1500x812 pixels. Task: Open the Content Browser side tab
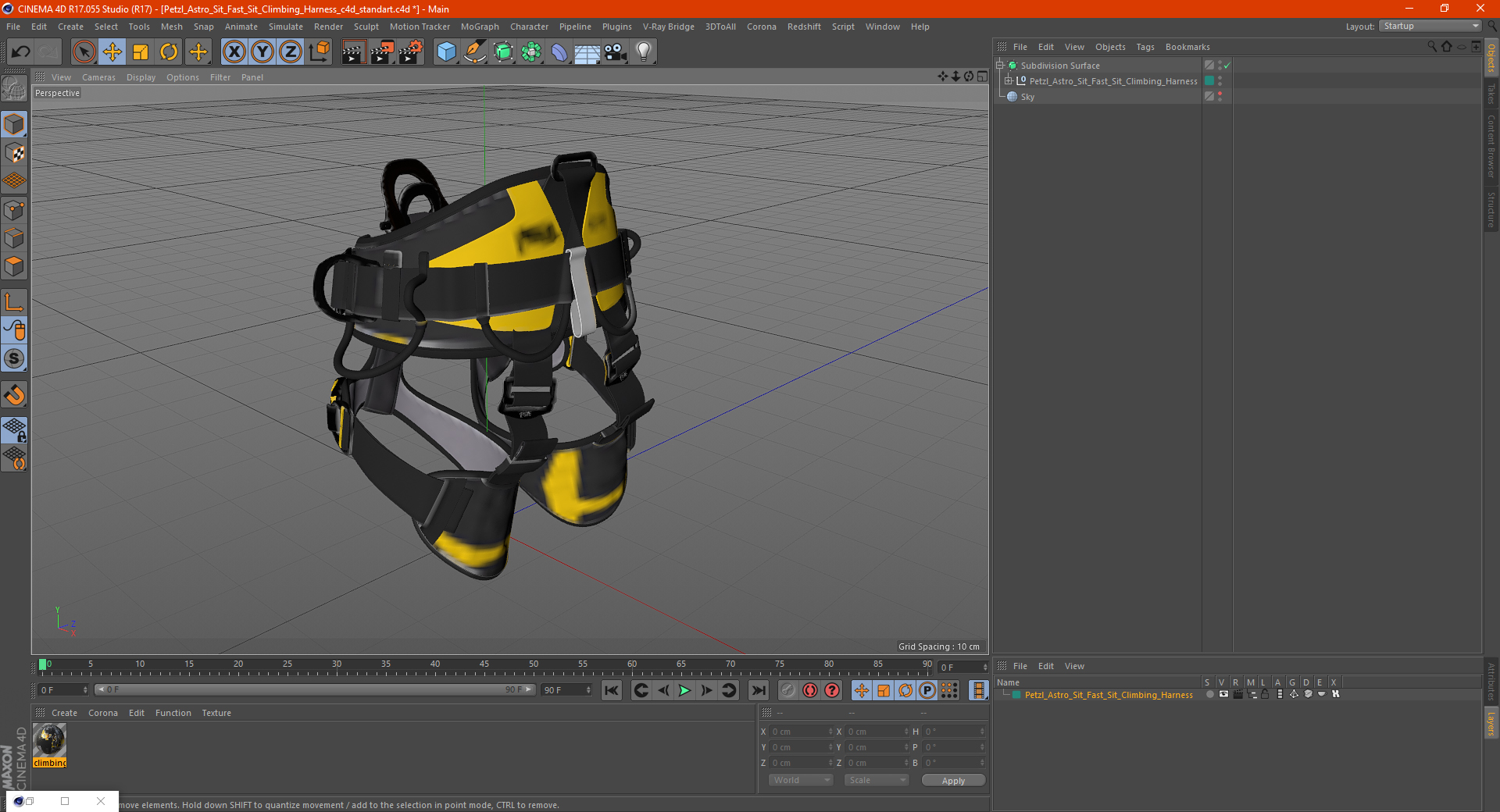[x=1491, y=146]
